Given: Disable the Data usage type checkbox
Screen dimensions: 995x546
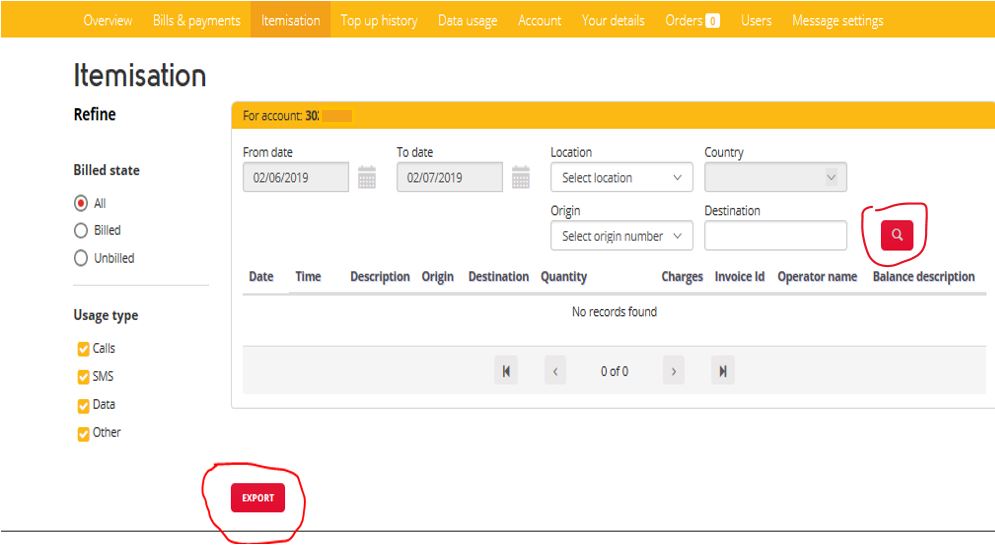Looking at the screenshot, I should (x=83, y=405).
